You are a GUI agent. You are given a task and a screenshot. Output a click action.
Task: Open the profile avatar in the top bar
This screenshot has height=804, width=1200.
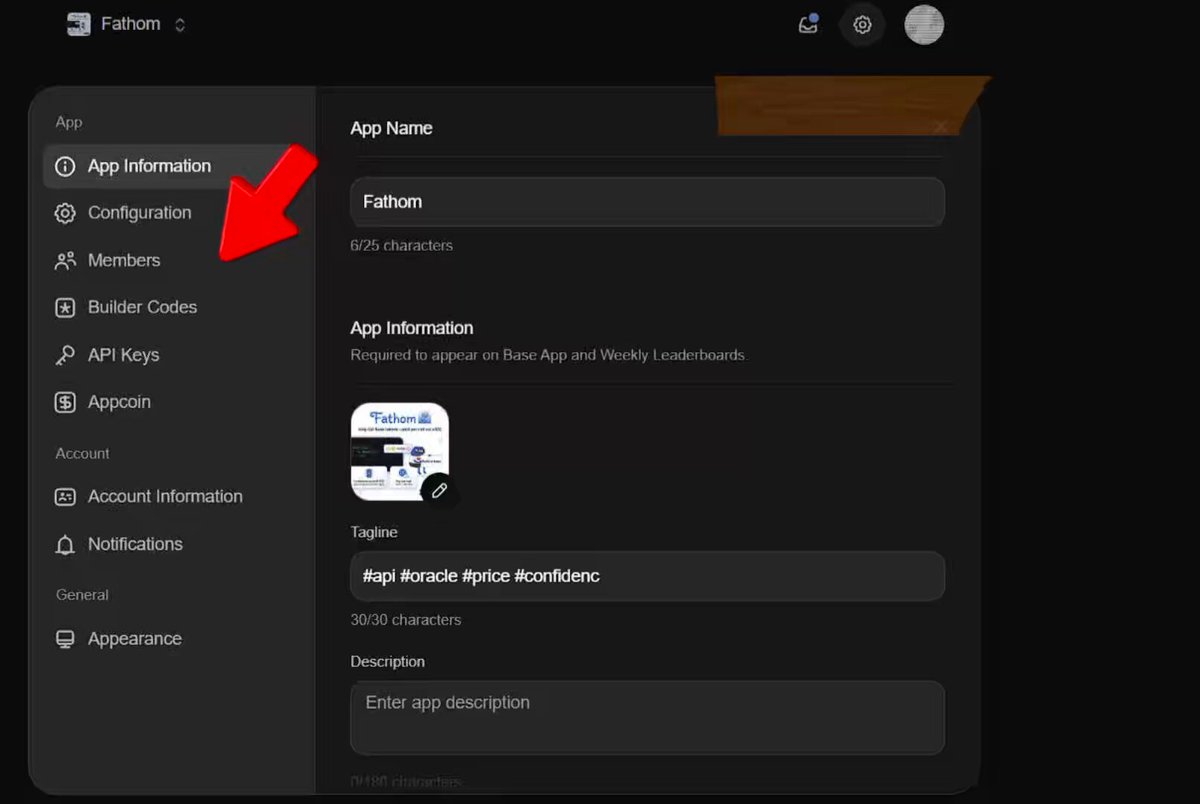click(924, 25)
